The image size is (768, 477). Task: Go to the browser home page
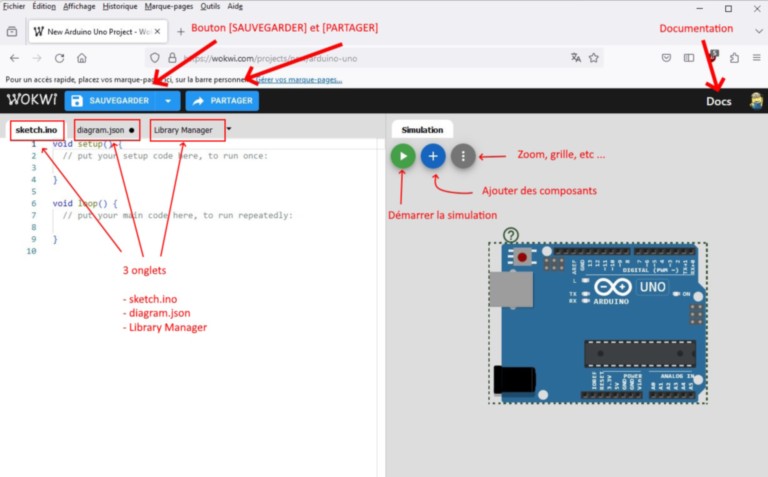(x=82, y=58)
